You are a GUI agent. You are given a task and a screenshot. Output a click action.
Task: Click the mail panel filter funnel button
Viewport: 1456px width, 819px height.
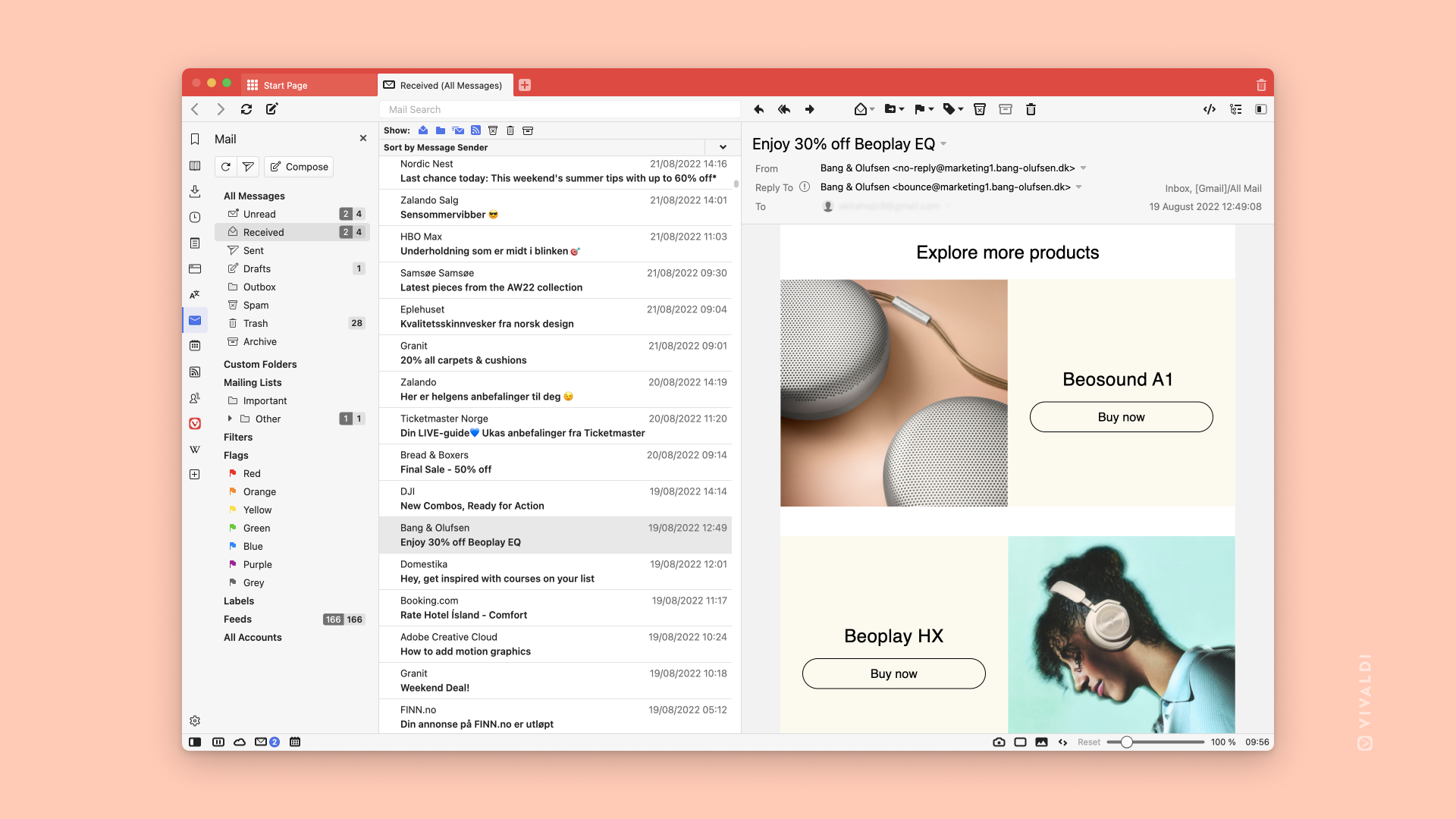point(248,167)
